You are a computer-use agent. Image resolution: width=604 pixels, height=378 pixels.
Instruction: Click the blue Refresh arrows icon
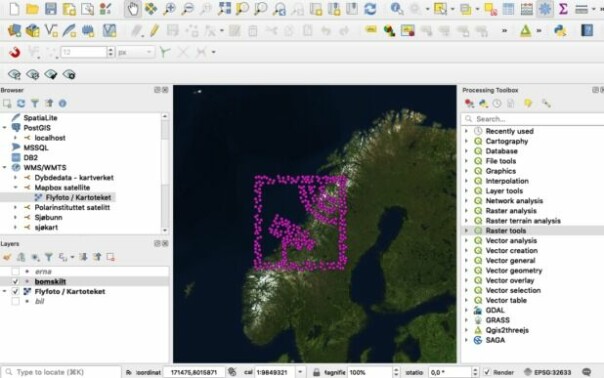370,8
